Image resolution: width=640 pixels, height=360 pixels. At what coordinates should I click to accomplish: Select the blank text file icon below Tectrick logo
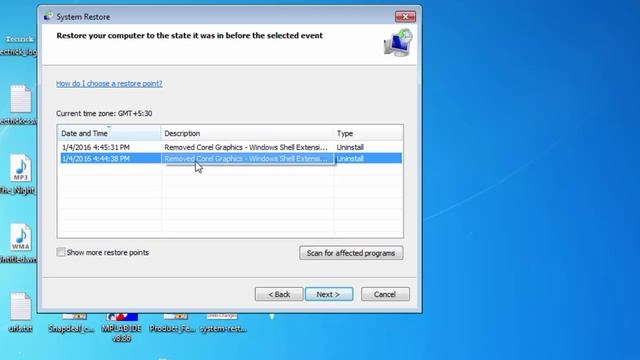click(x=20, y=99)
